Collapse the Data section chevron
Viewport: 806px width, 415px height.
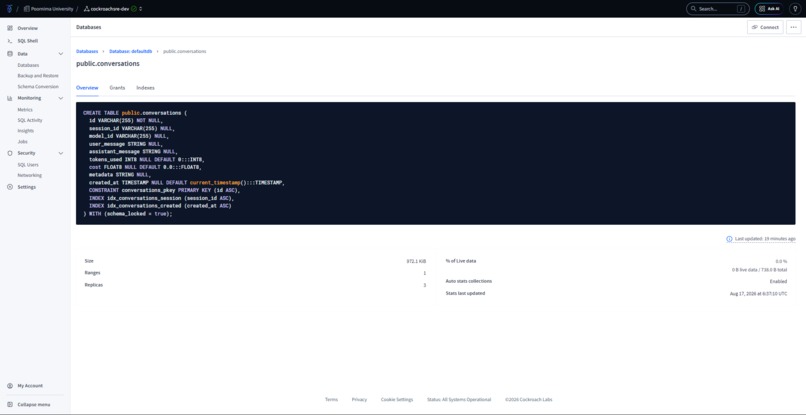point(61,53)
